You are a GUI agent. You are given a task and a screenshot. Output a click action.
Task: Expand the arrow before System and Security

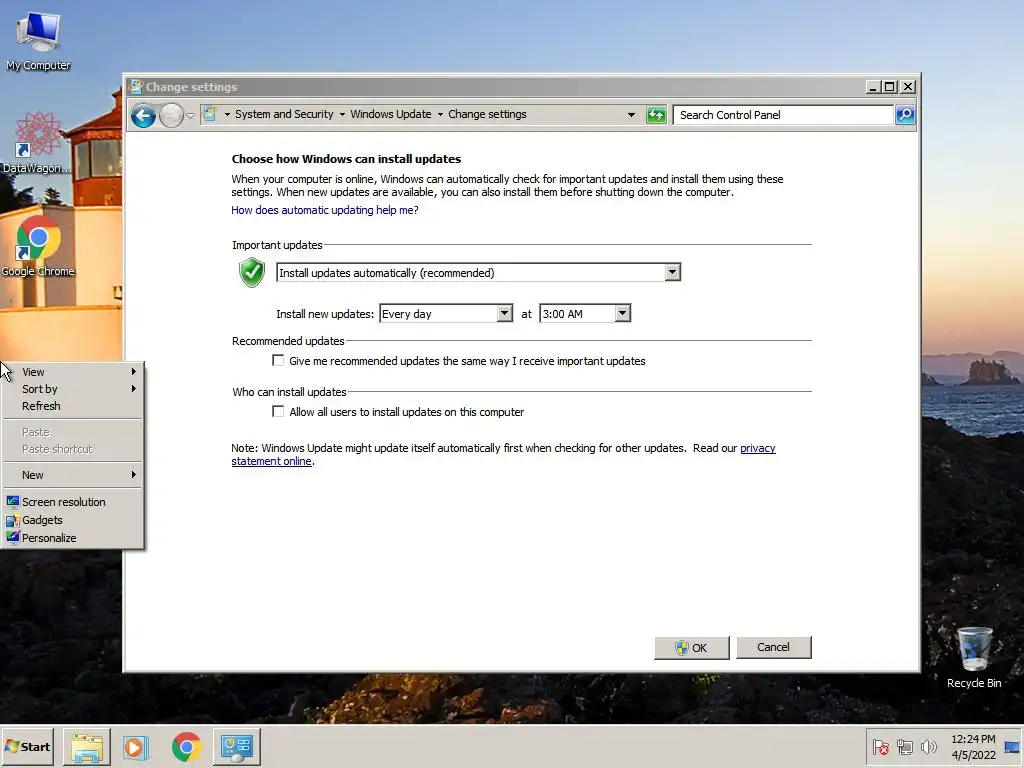pos(227,114)
